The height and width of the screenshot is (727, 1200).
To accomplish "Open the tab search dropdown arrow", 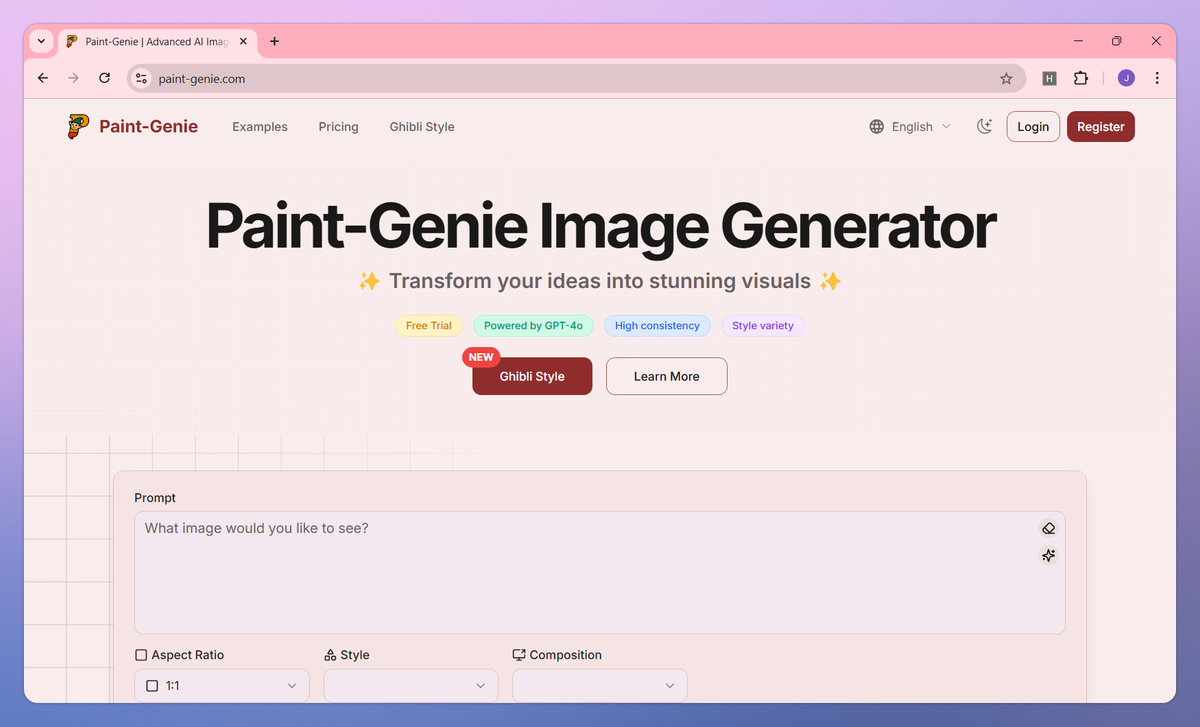I will click(41, 41).
